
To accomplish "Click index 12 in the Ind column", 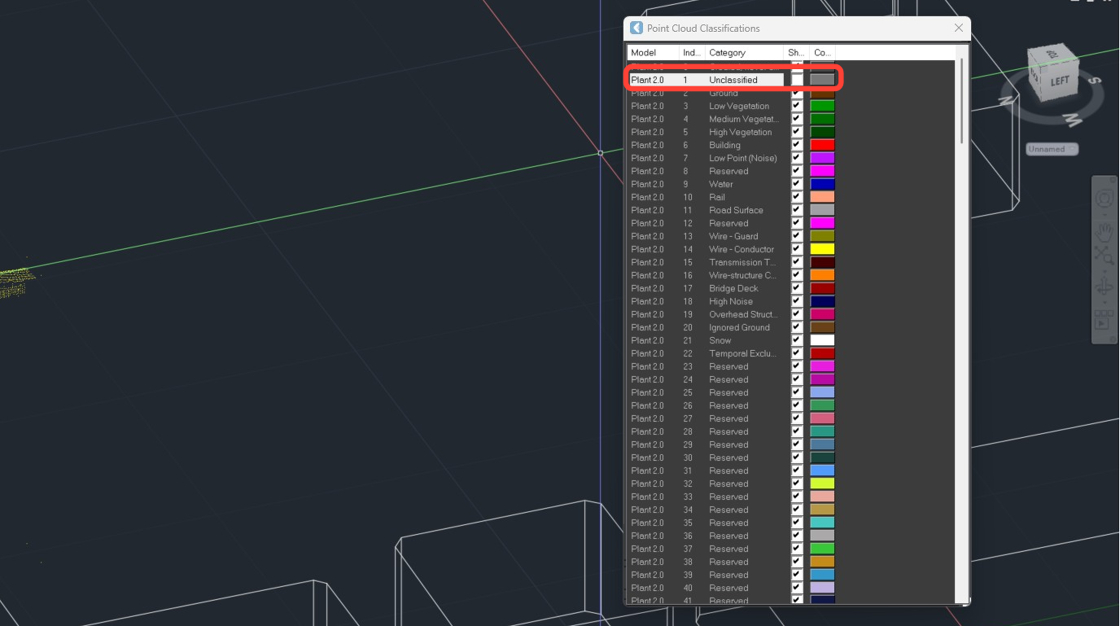I will click(x=687, y=223).
